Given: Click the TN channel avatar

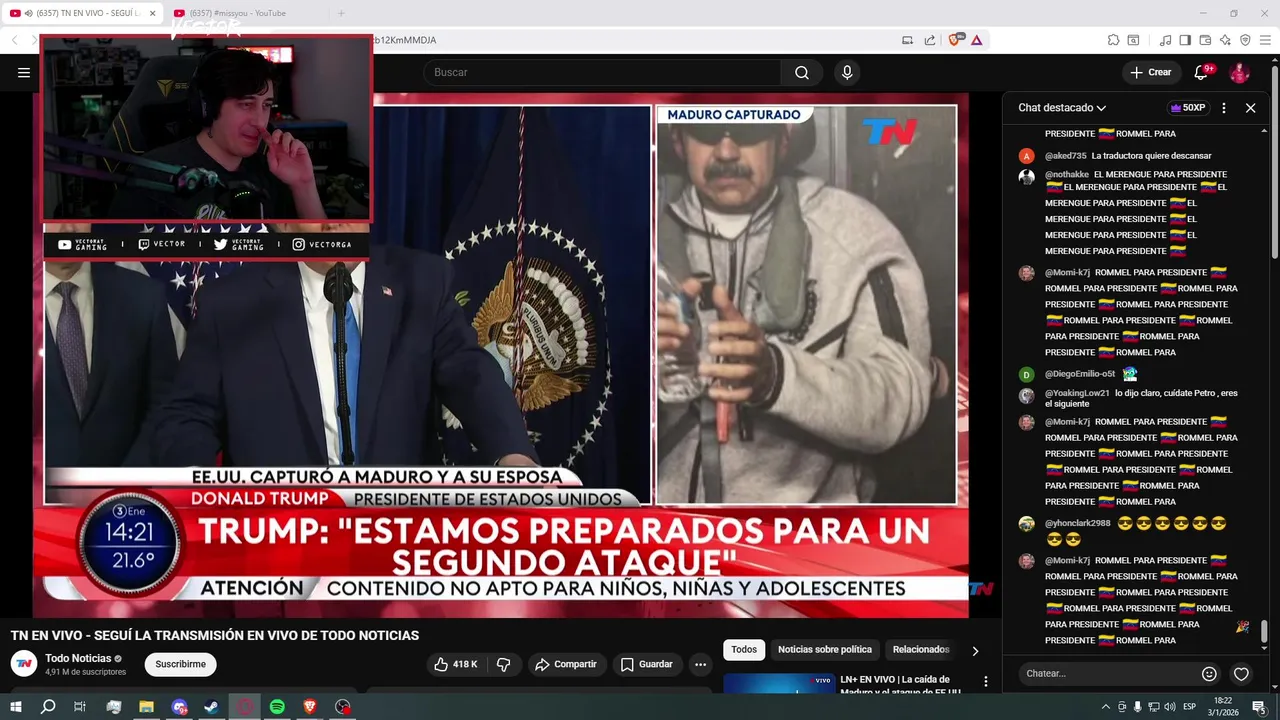Looking at the screenshot, I should (24, 664).
